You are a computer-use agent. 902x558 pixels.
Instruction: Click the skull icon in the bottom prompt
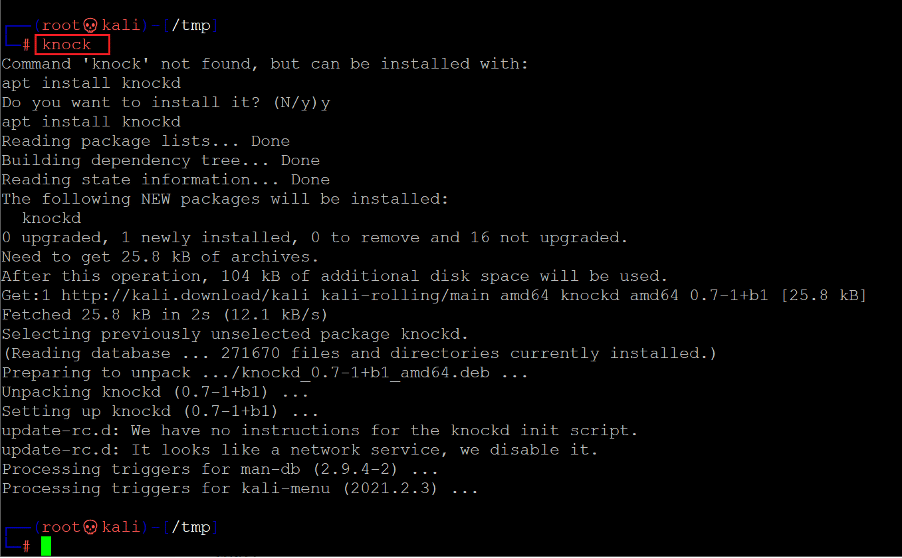coord(91,527)
